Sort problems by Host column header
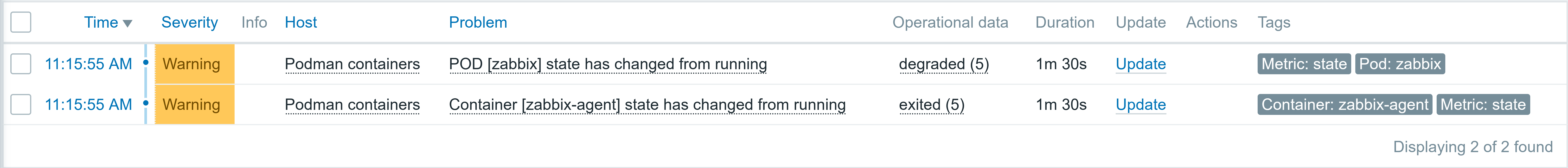 click(x=301, y=23)
